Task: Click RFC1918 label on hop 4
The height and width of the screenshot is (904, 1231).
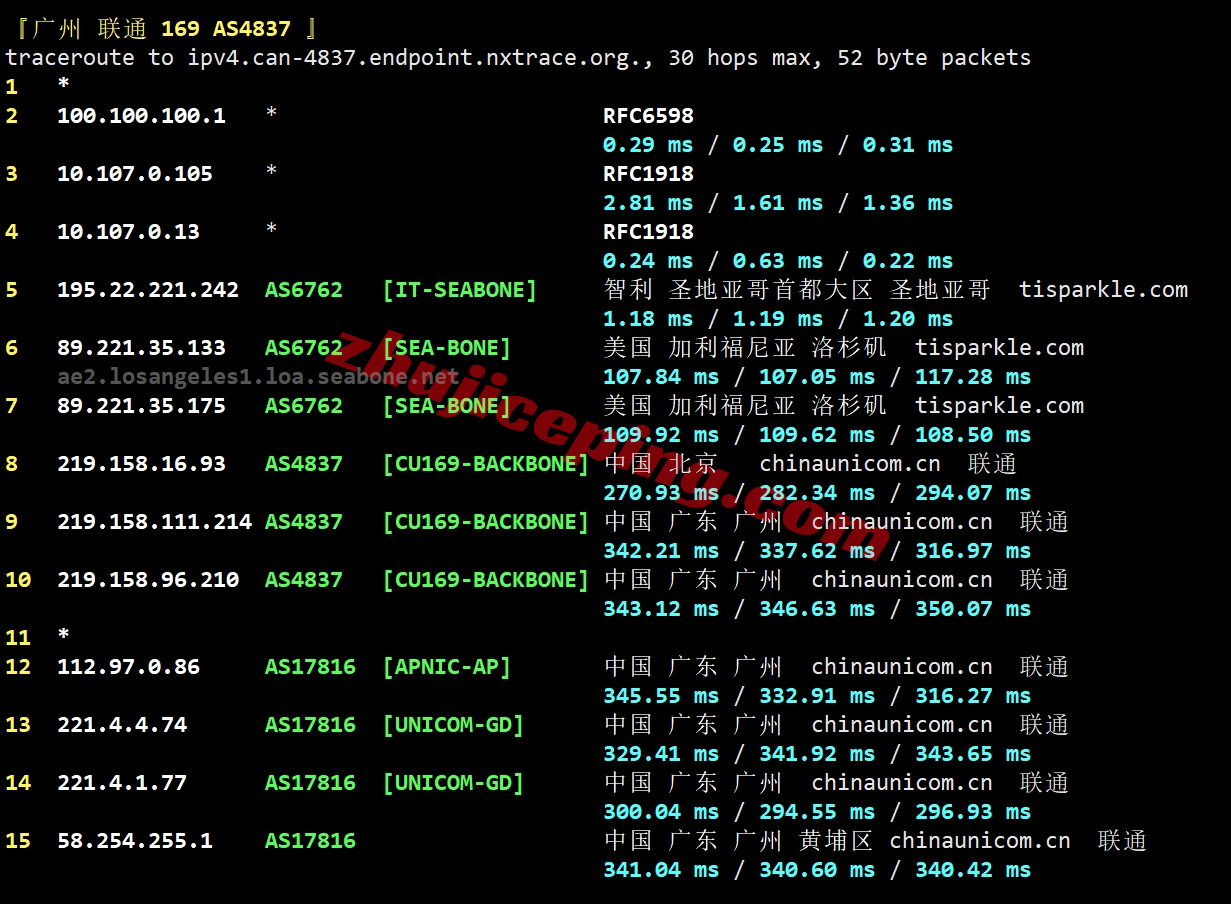Action: tap(648, 232)
